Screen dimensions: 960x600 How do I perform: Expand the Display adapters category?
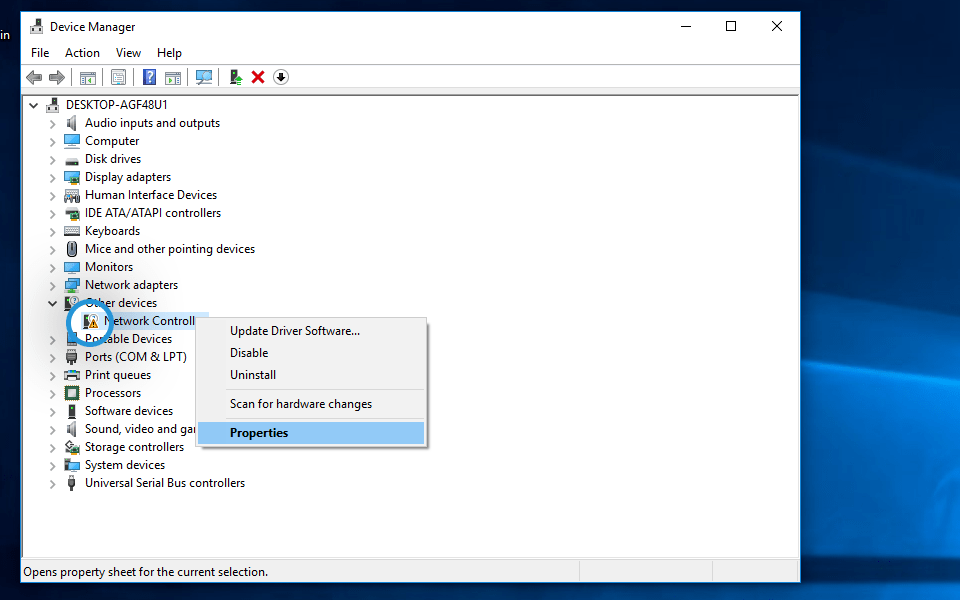click(52, 177)
